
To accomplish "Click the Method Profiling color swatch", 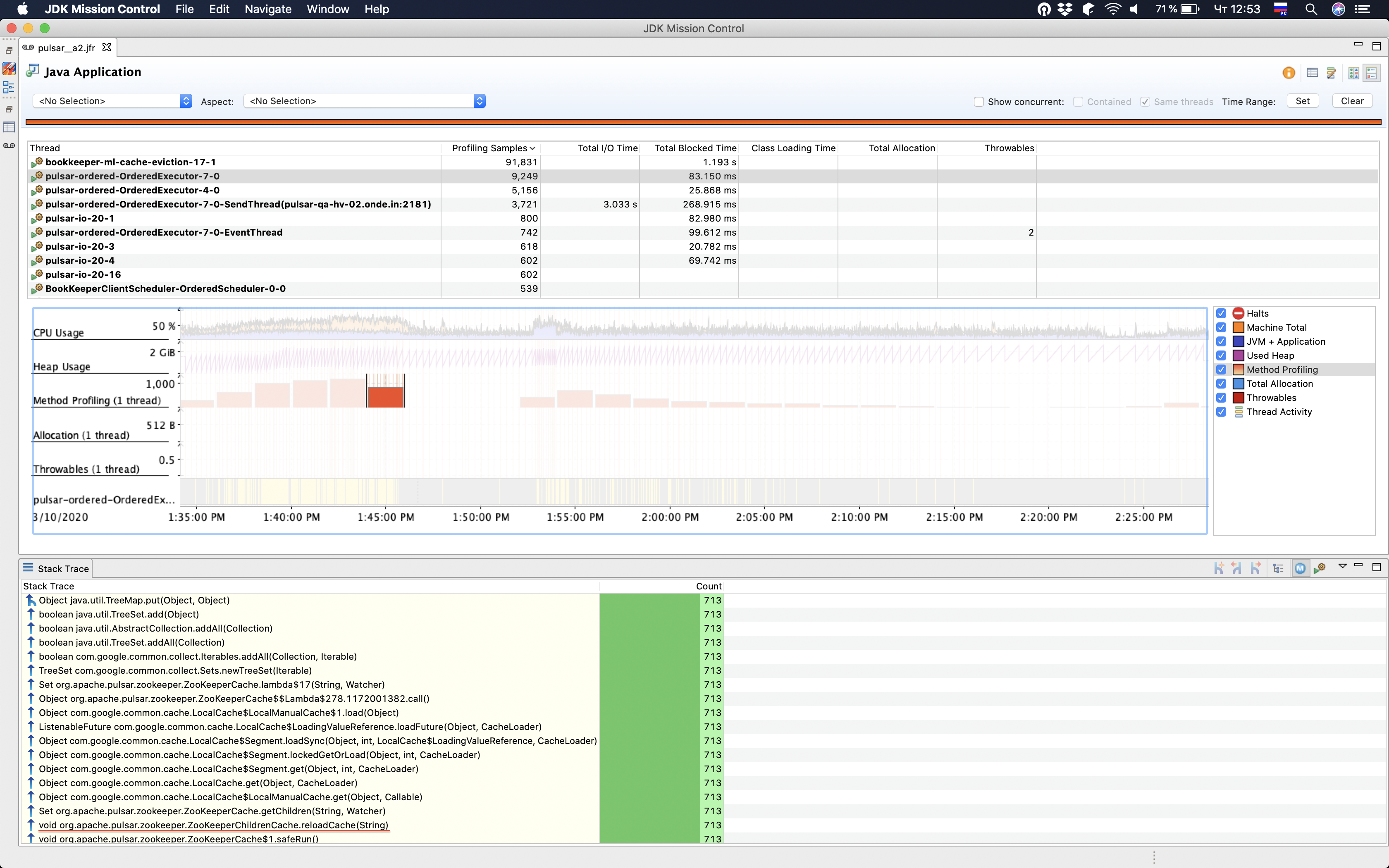I will (1238, 370).
